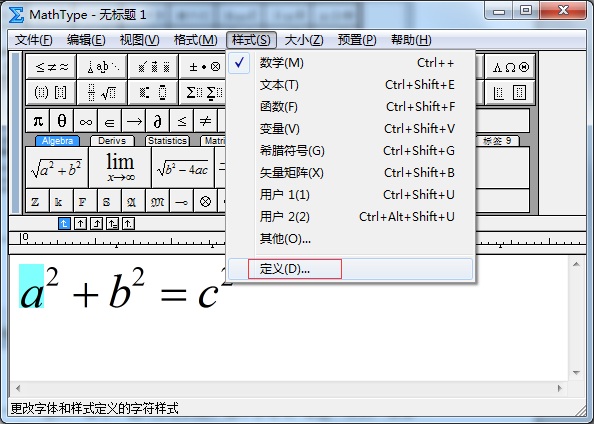The width and height of the screenshot is (594, 424).
Task: Select the third tab-stop alignment button
Action: click(96, 224)
